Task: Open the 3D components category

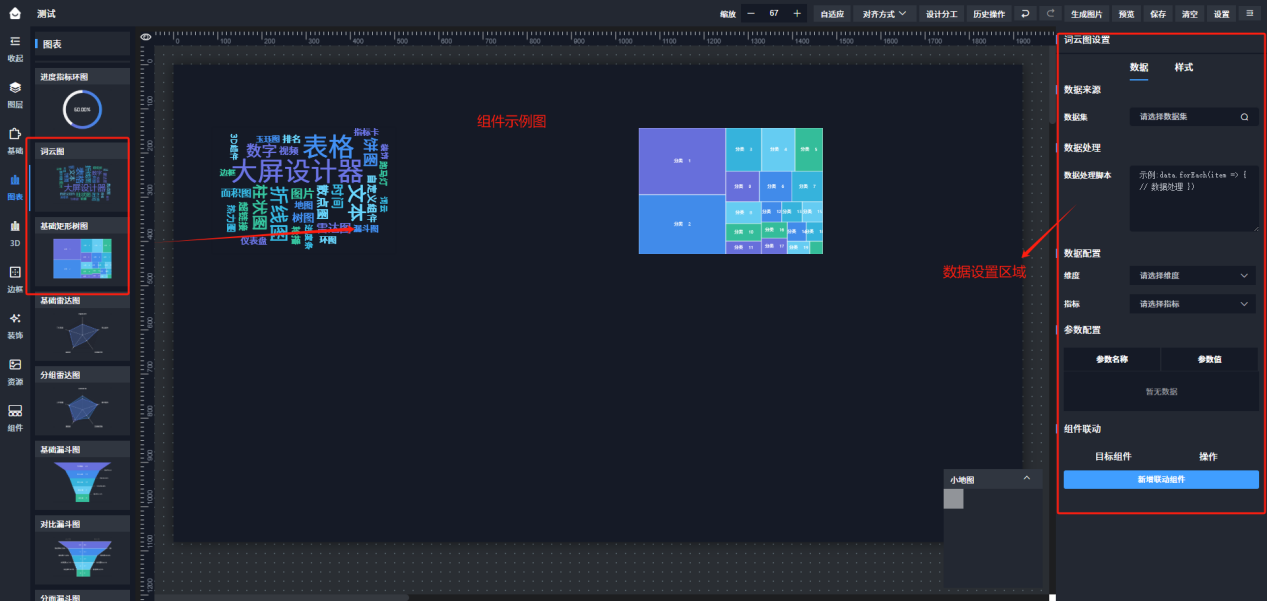Action: tap(15, 232)
